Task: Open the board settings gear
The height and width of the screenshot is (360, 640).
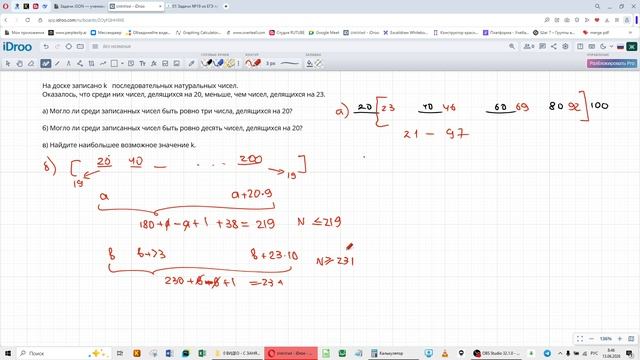Action: [x=565, y=47]
